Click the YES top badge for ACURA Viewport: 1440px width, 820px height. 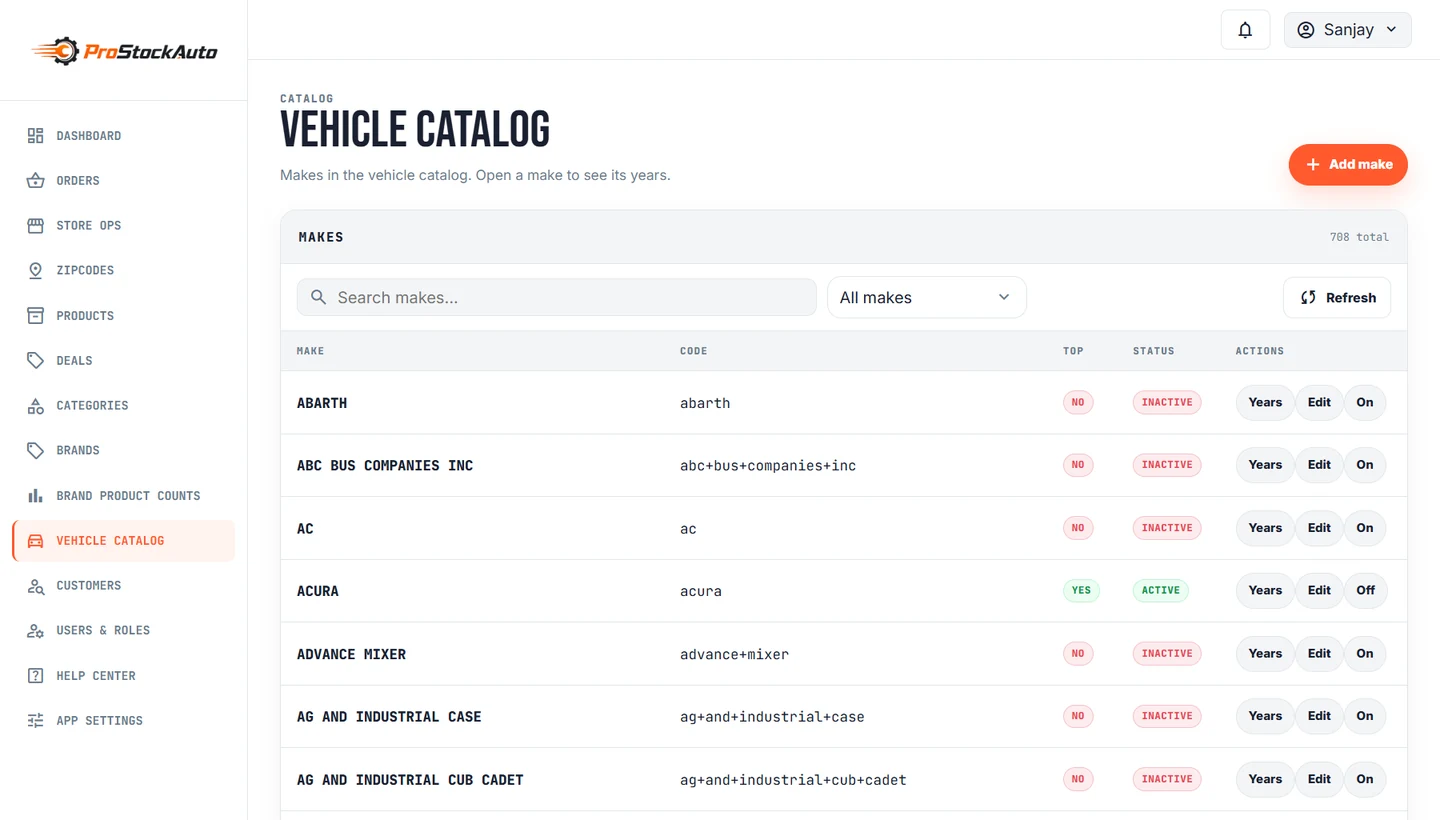[1081, 591]
